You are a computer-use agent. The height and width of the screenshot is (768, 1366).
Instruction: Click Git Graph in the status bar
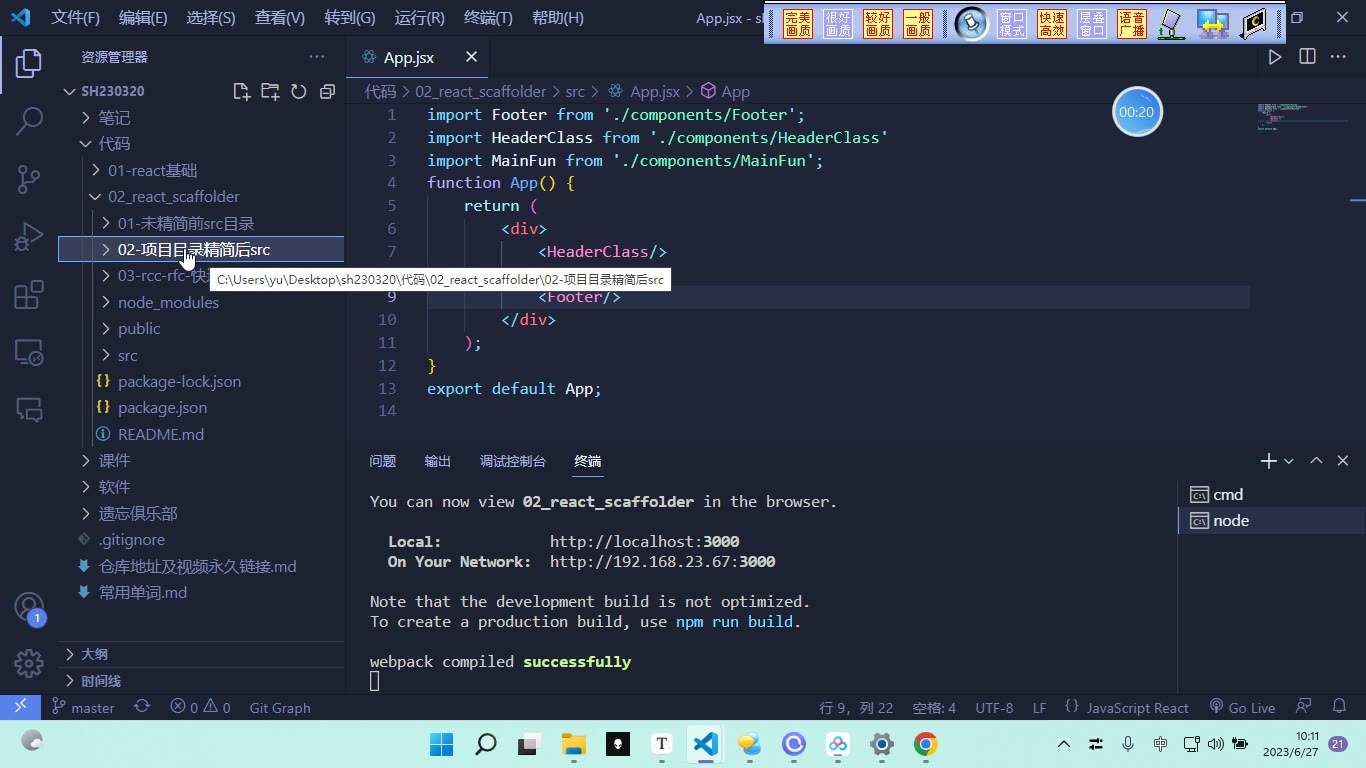pos(280,707)
